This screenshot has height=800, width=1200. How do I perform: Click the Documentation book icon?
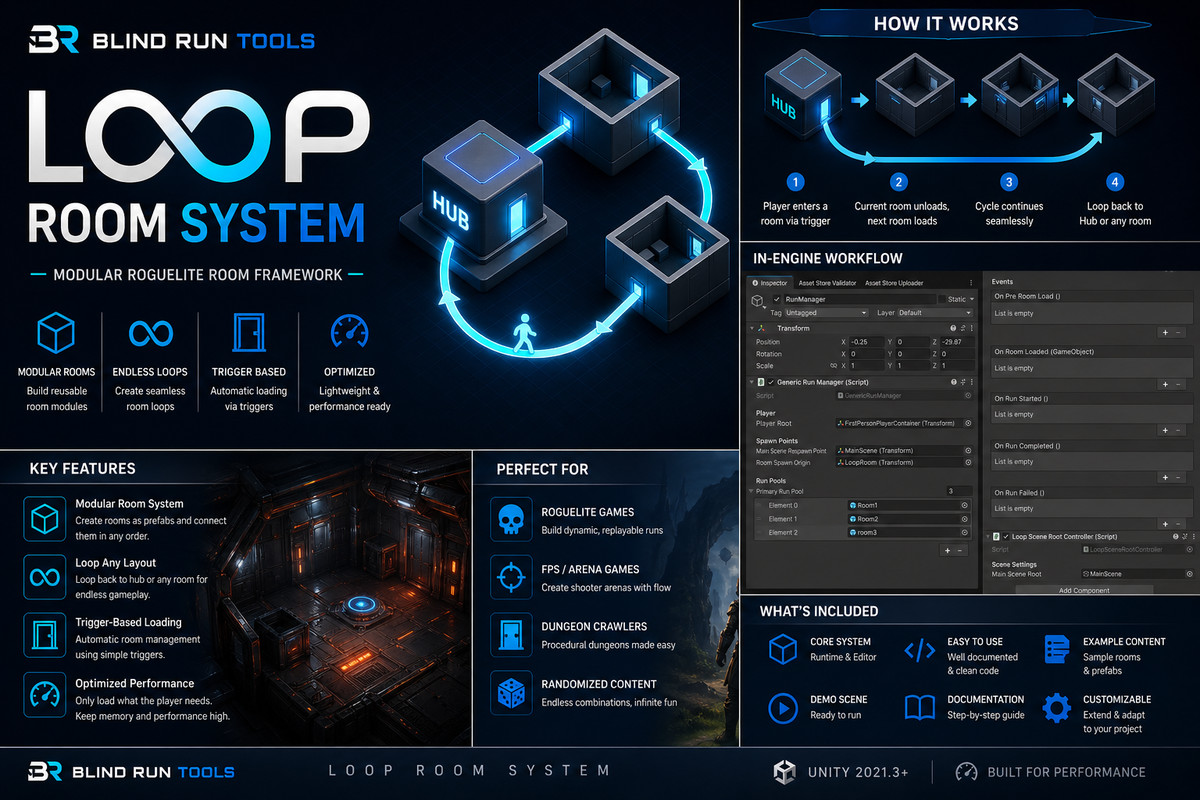point(919,707)
